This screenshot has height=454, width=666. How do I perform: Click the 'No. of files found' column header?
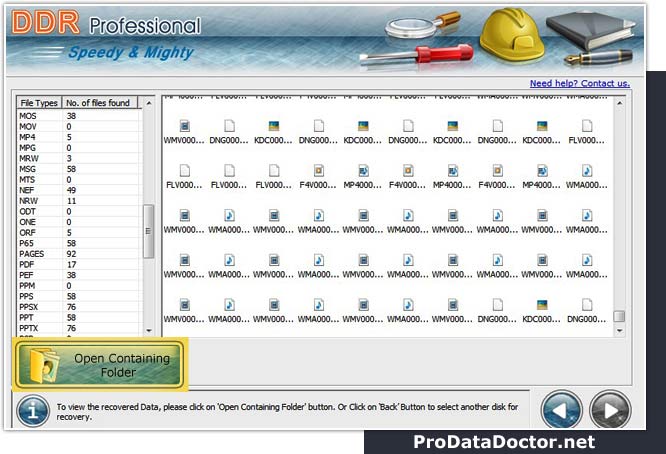99,103
